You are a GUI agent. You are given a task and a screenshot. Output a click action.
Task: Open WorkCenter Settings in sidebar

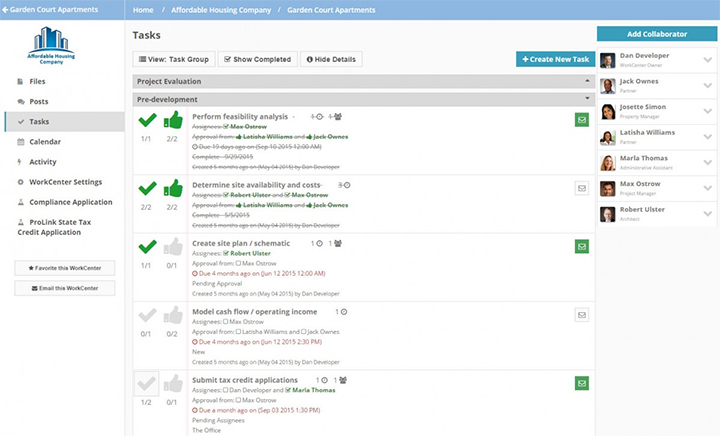(x=65, y=182)
